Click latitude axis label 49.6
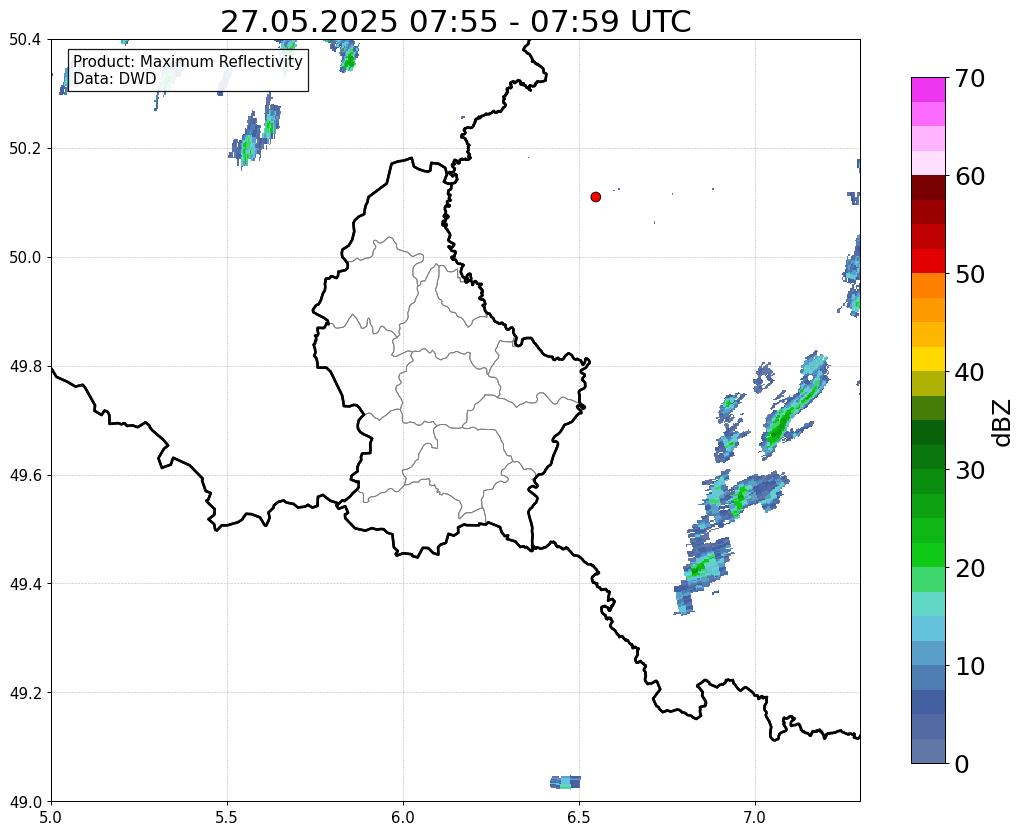 (x=25, y=475)
